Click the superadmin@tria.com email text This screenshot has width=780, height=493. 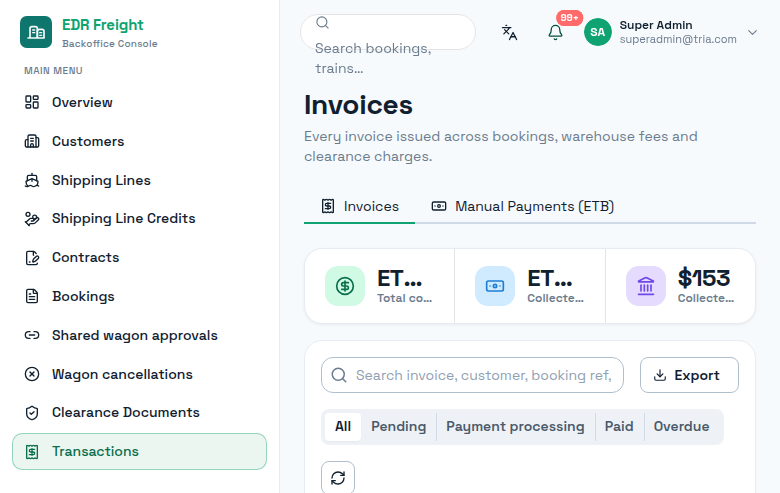[678, 39]
